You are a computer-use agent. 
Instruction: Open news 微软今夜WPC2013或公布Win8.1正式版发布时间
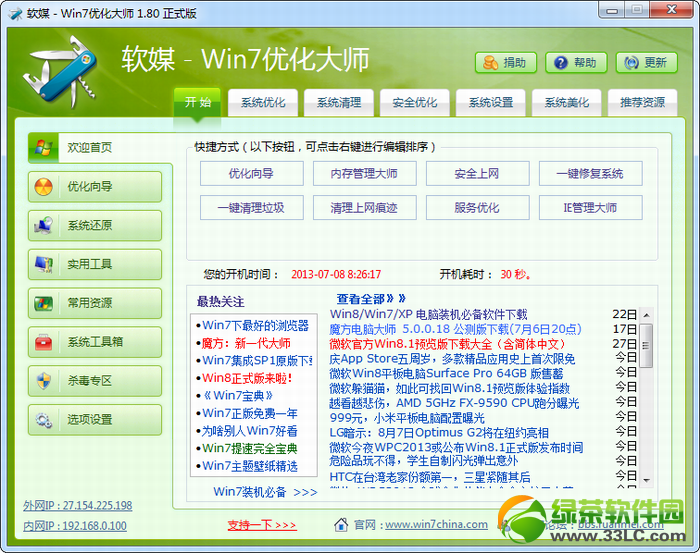(456, 447)
